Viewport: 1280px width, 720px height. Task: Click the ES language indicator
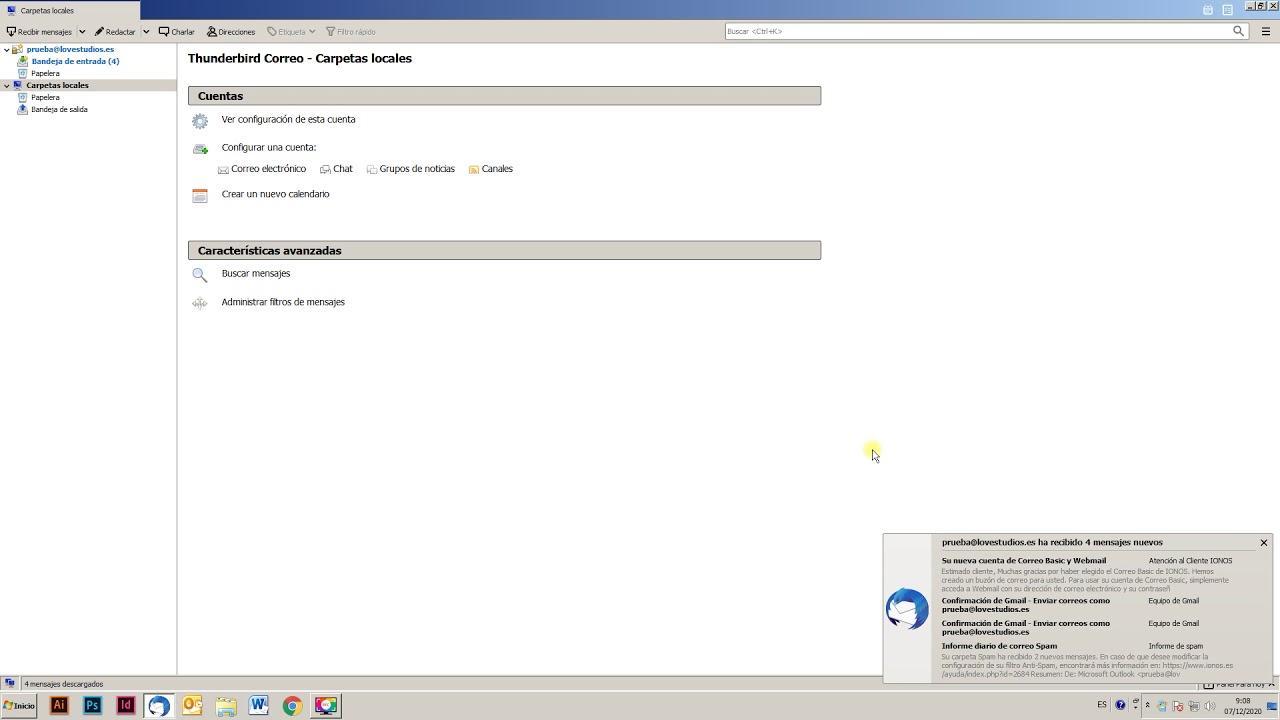point(1102,705)
